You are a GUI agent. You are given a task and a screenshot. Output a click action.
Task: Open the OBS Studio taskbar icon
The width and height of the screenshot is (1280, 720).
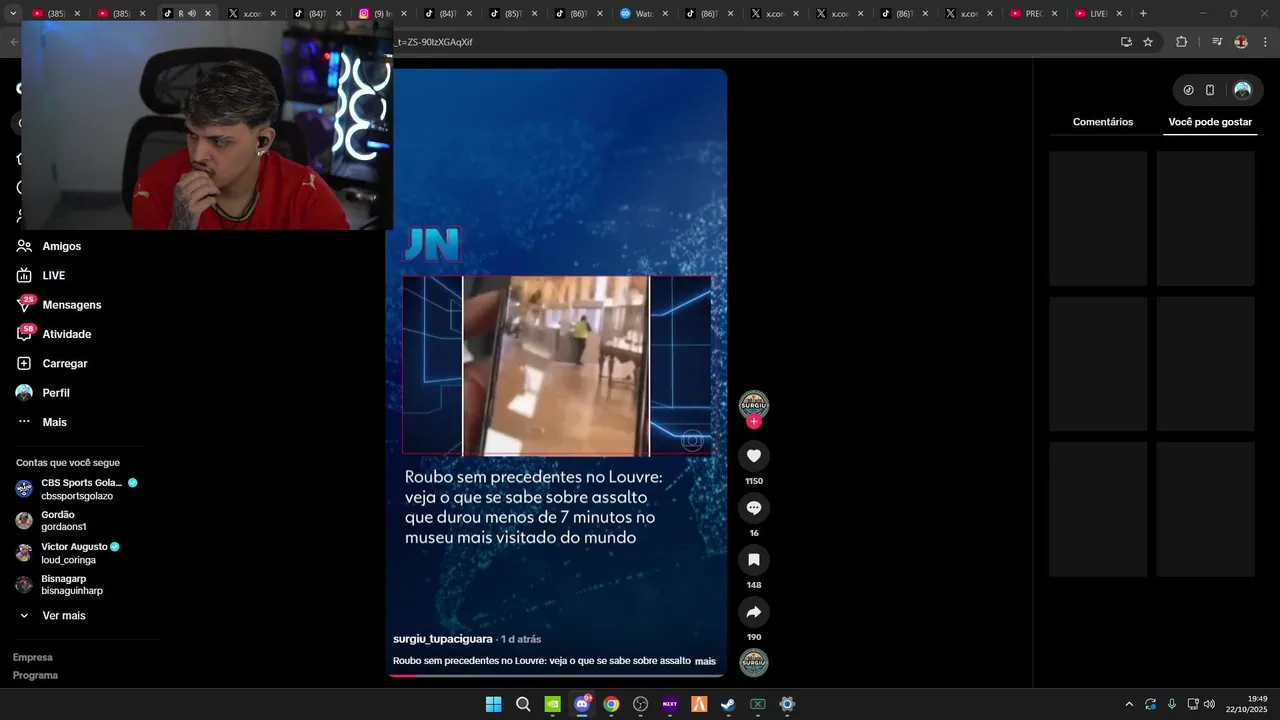[640, 704]
